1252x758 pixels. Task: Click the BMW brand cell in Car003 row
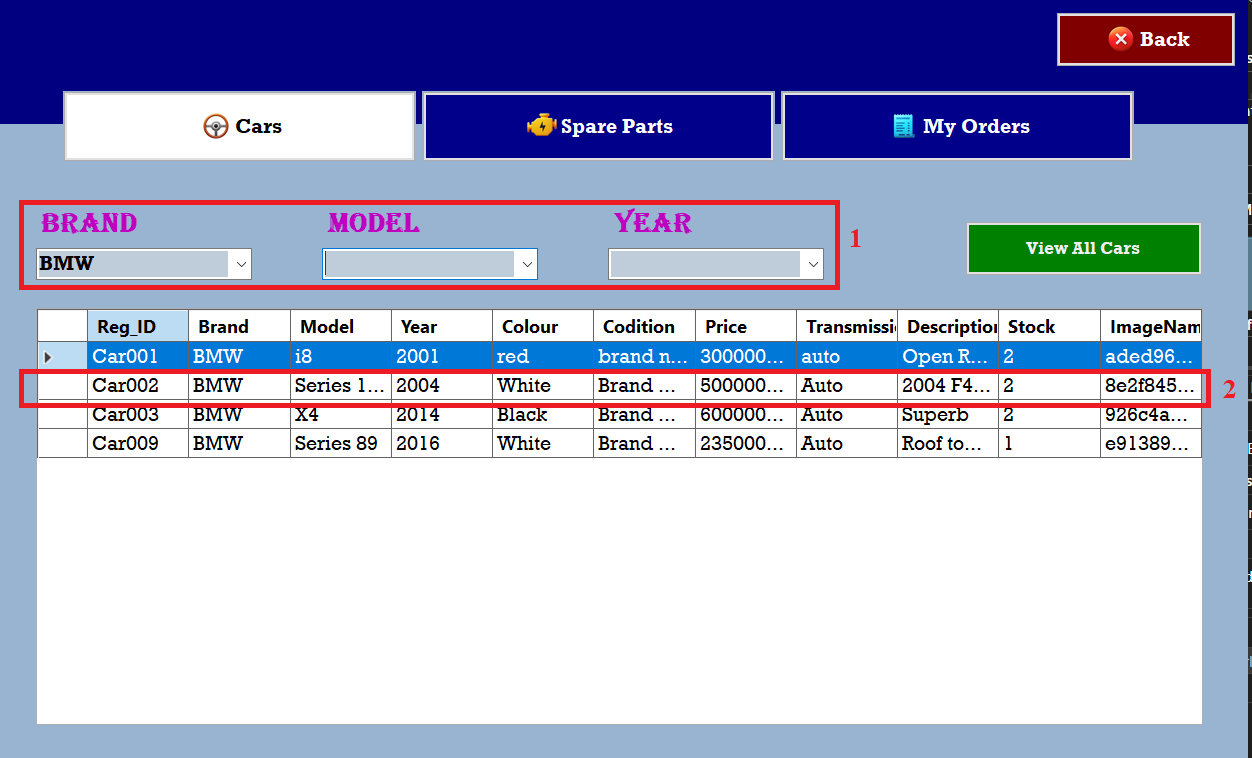point(240,415)
